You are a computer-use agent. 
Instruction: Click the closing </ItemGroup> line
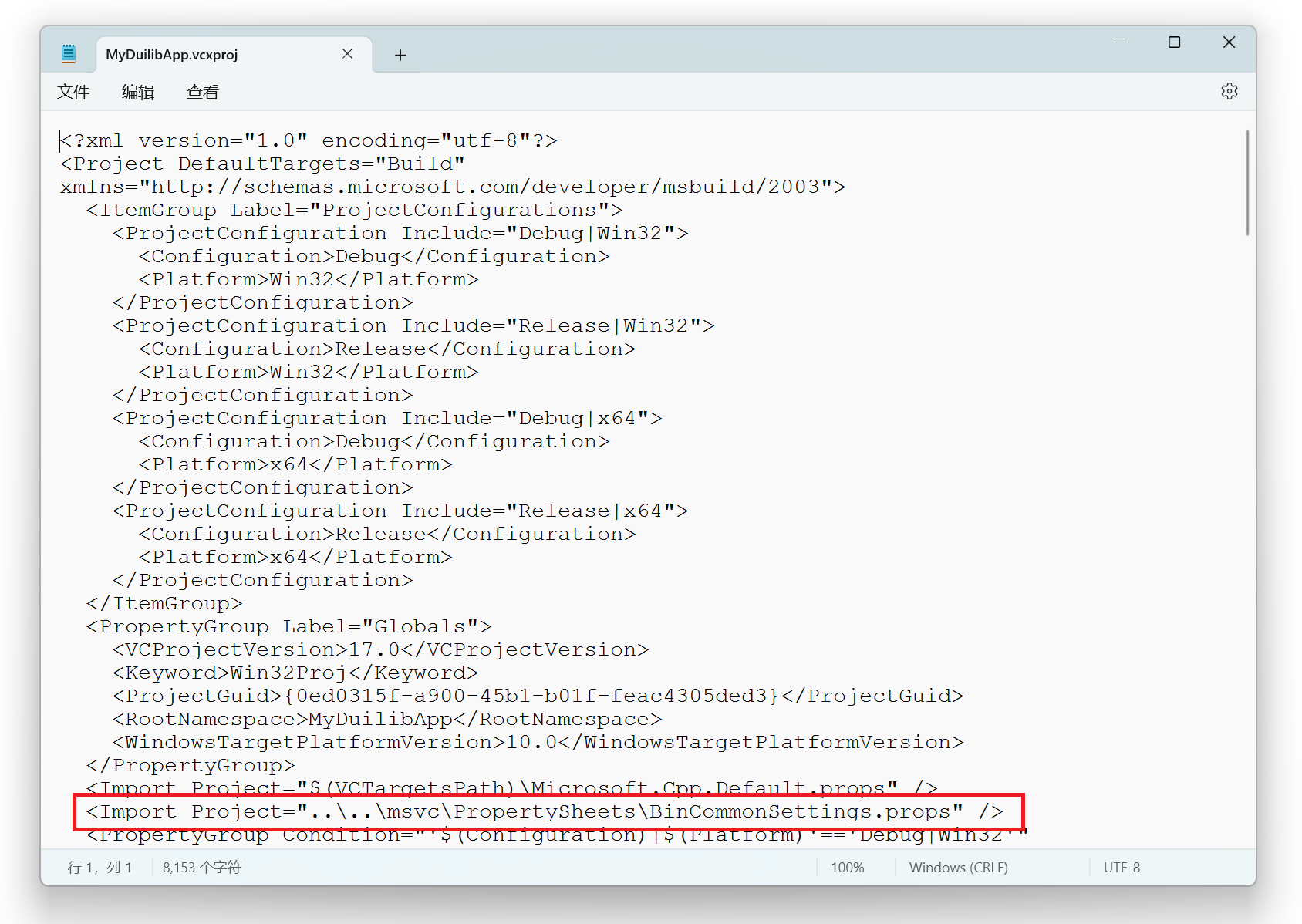point(164,603)
